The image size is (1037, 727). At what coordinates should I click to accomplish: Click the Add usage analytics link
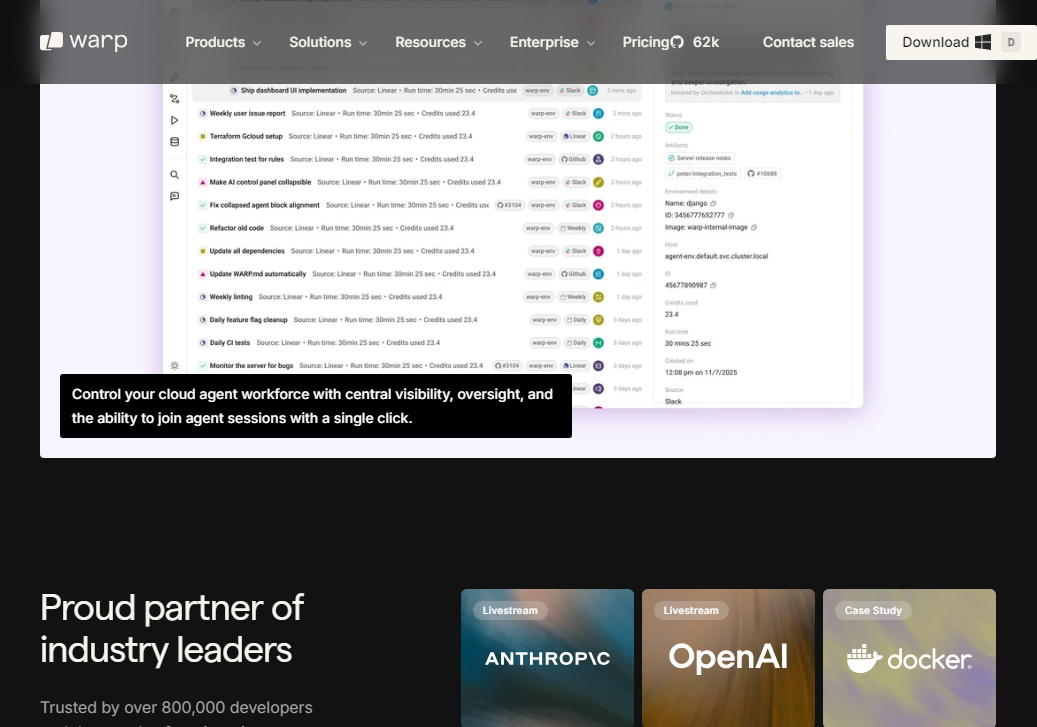coord(771,93)
